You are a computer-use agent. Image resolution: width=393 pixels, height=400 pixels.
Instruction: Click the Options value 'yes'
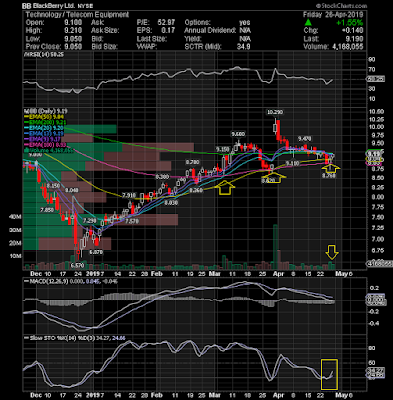tap(245, 23)
